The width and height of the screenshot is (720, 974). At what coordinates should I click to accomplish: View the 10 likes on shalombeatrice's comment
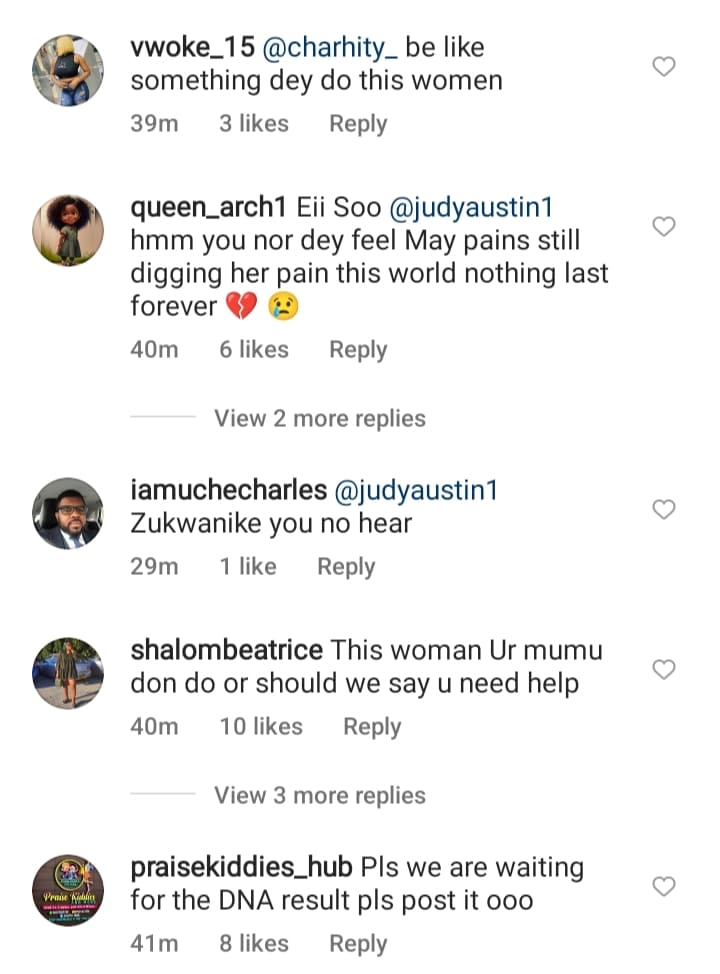click(x=261, y=727)
